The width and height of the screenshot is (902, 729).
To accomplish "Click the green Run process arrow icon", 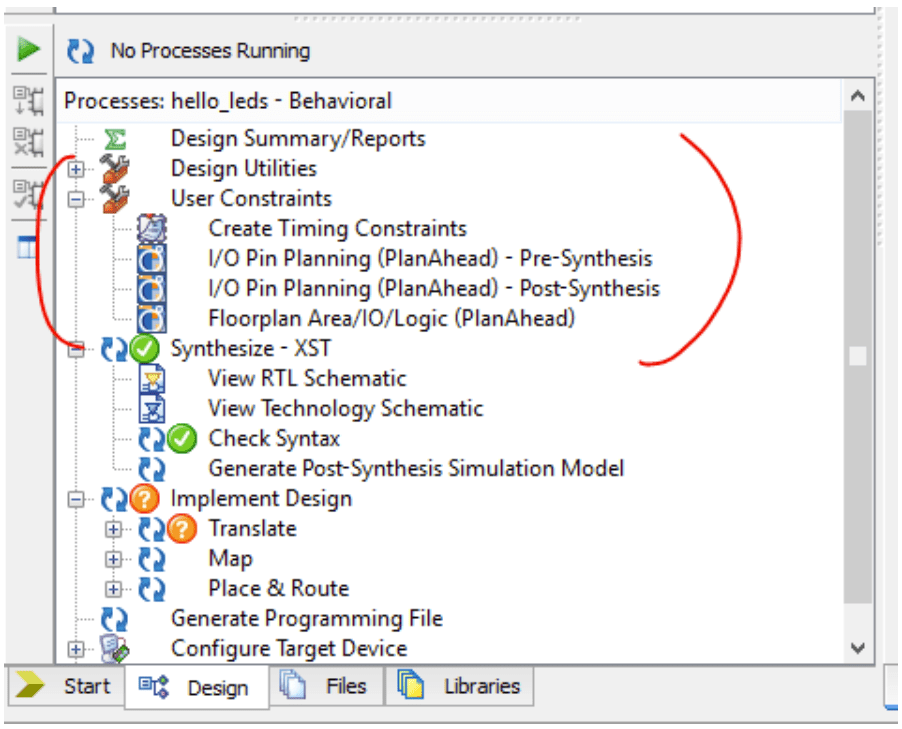I will [29, 49].
